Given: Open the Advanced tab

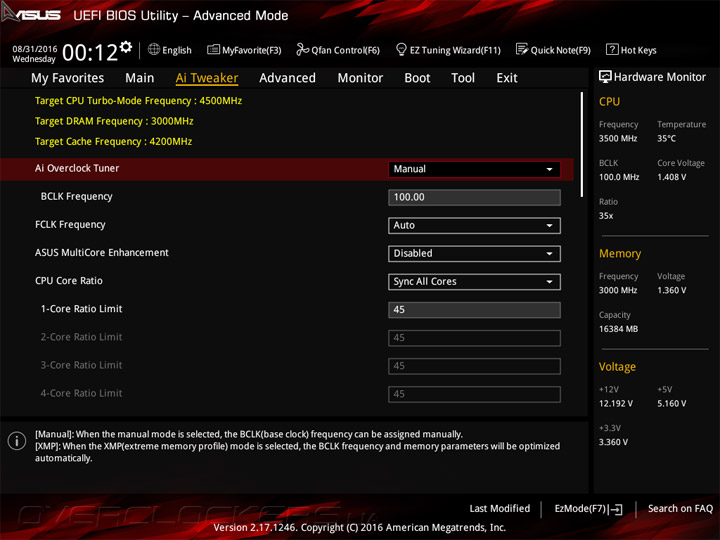Looking at the screenshot, I should coord(287,78).
